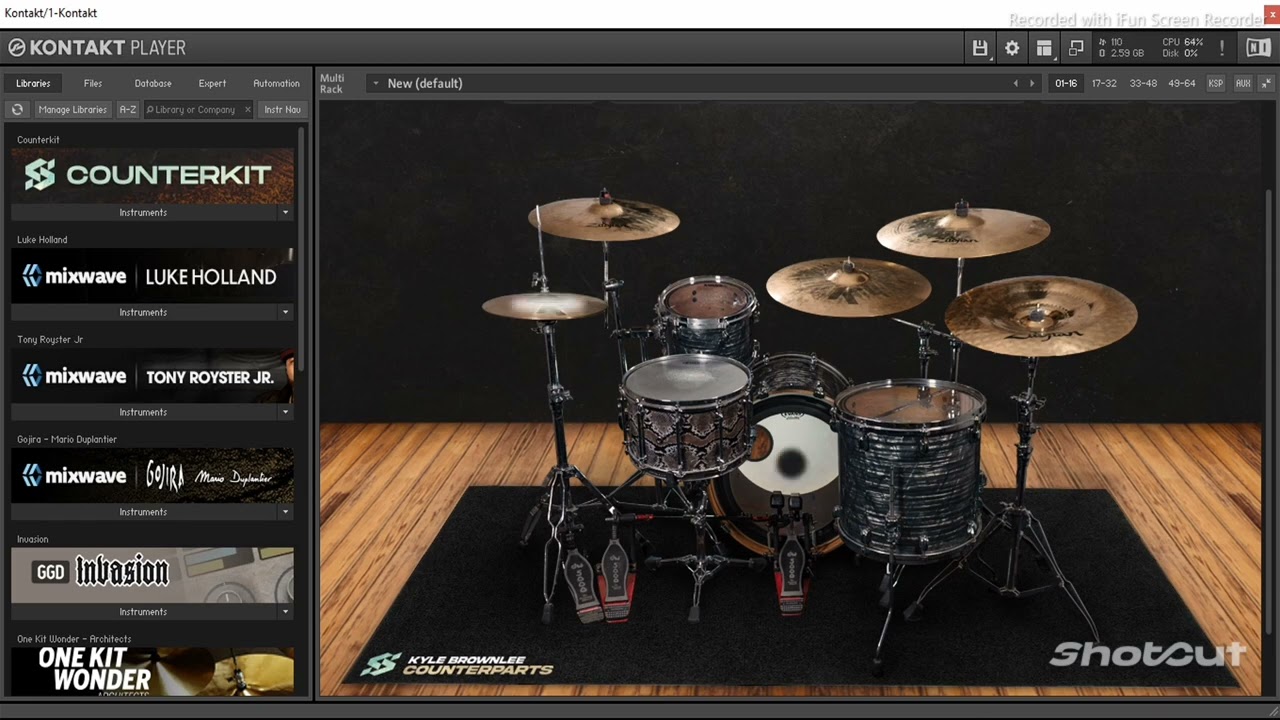The width and height of the screenshot is (1280, 720).
Task: Go to the previous multi with left arrow
Action: pos(1016,83)
